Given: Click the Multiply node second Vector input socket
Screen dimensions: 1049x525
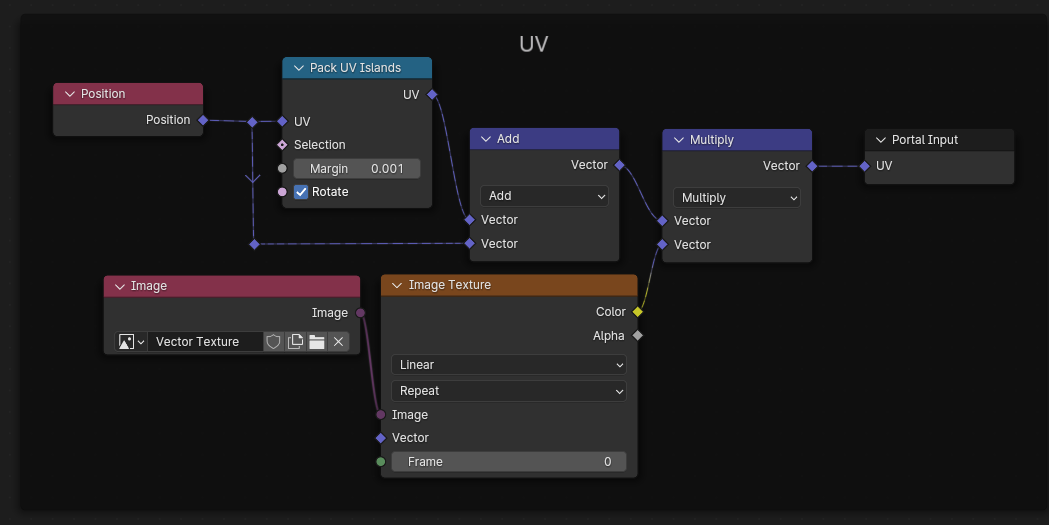Looking at the screenshot, I should pyautogui.click(x=662, y=245).
